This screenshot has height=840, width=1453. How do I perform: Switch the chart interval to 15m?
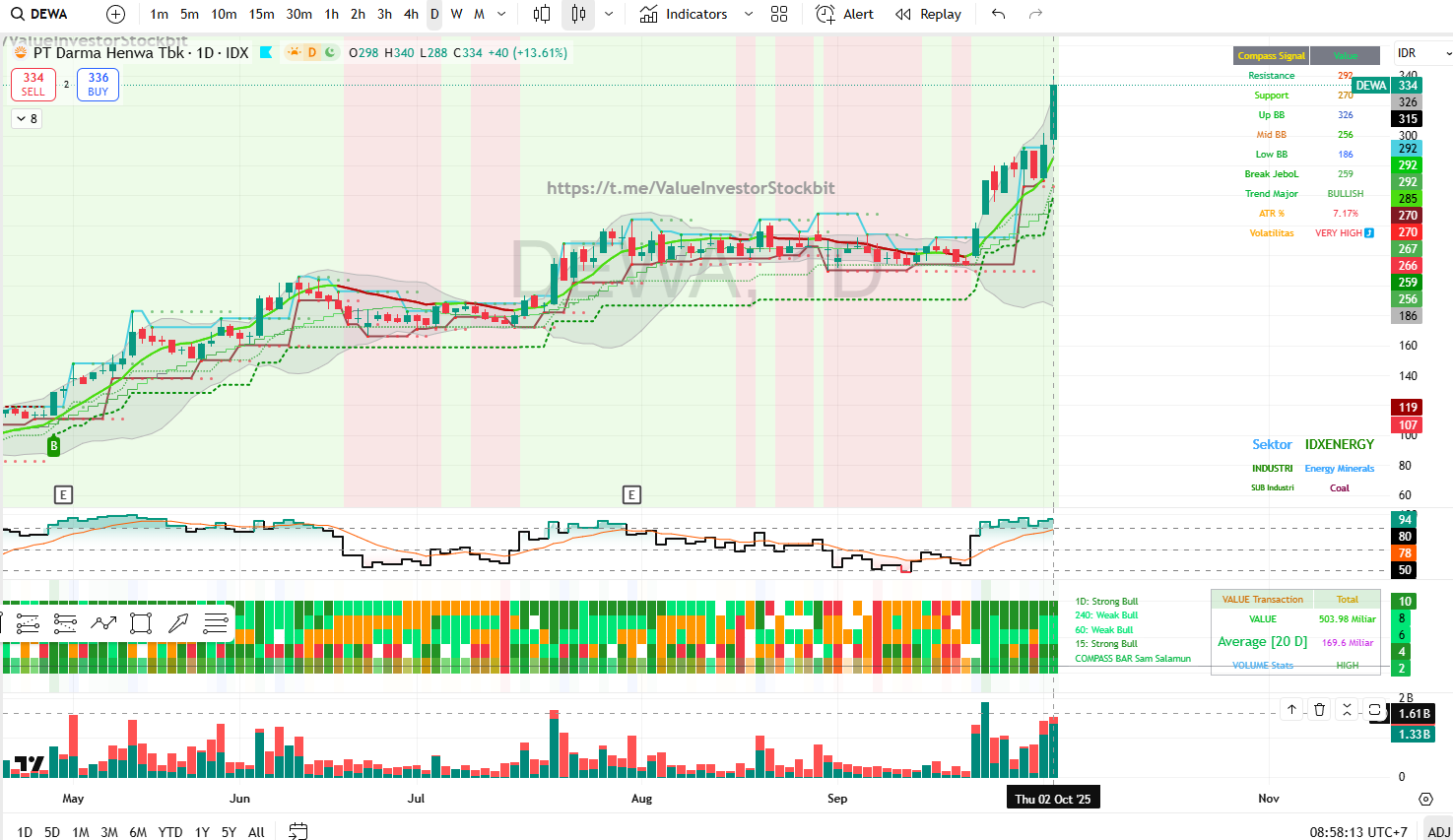coord(262,14)
